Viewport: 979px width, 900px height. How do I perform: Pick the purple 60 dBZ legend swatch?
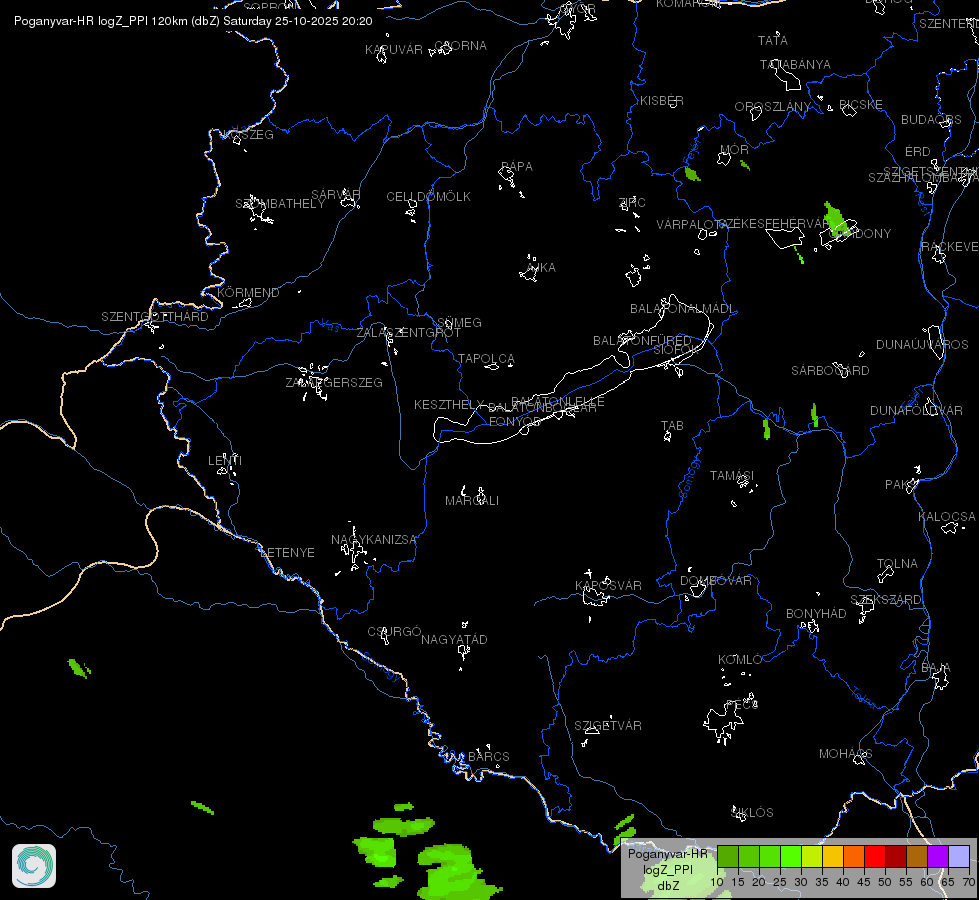click(x=938, y=857)
